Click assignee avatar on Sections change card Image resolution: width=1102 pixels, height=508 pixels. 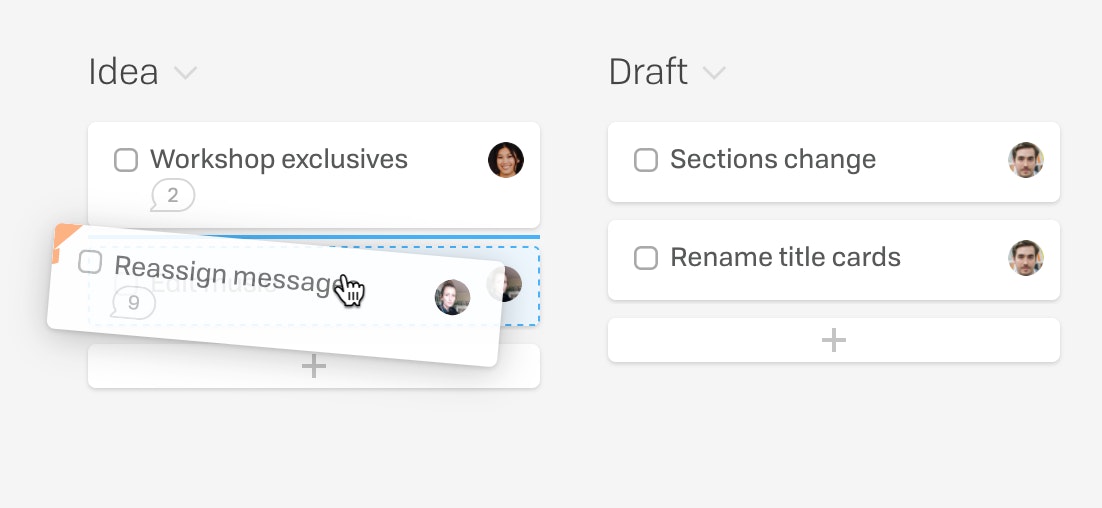pyautogui.click(x=1026, y=159)
